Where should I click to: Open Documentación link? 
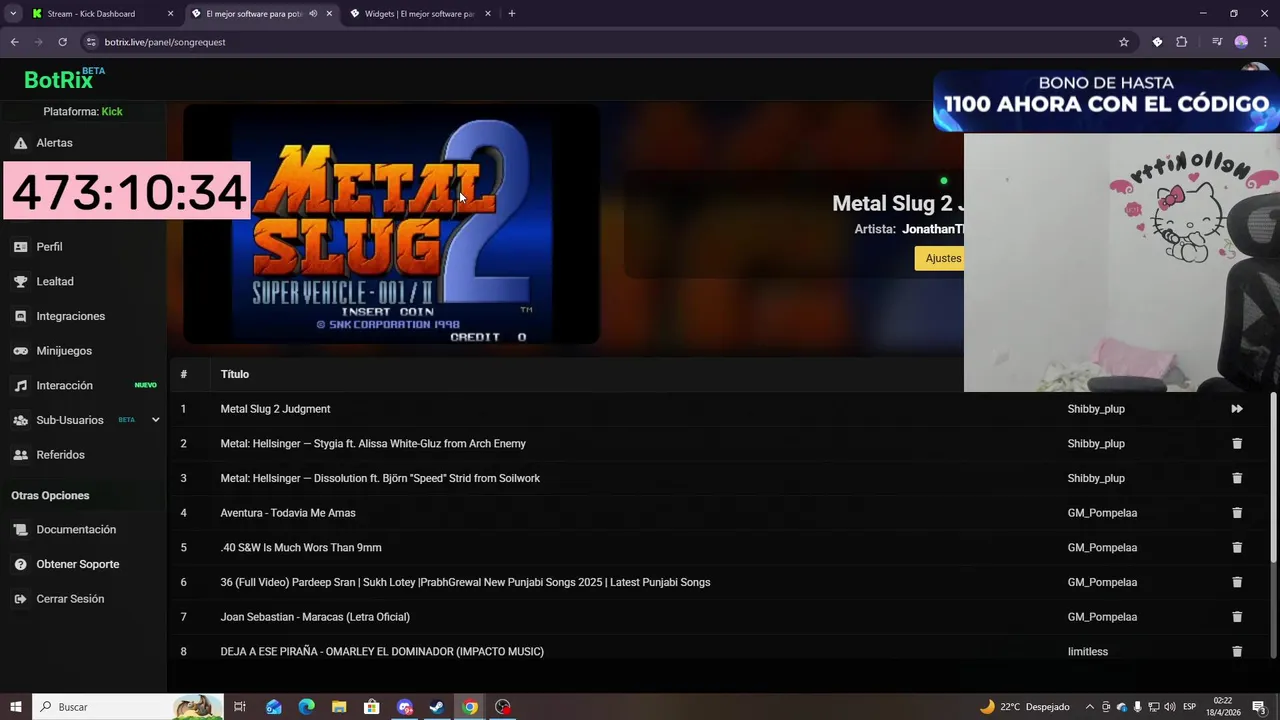[x=76, y=530]
